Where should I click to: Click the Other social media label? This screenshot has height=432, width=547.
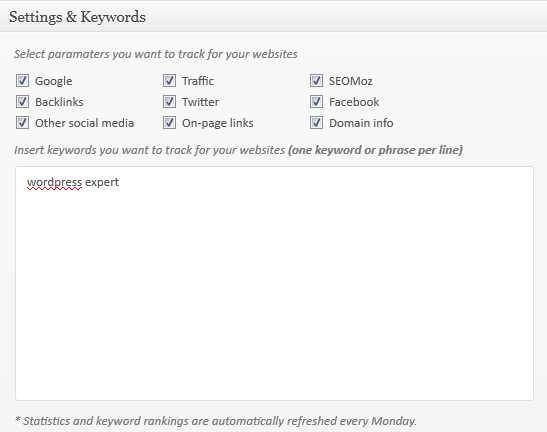(84, 123)
